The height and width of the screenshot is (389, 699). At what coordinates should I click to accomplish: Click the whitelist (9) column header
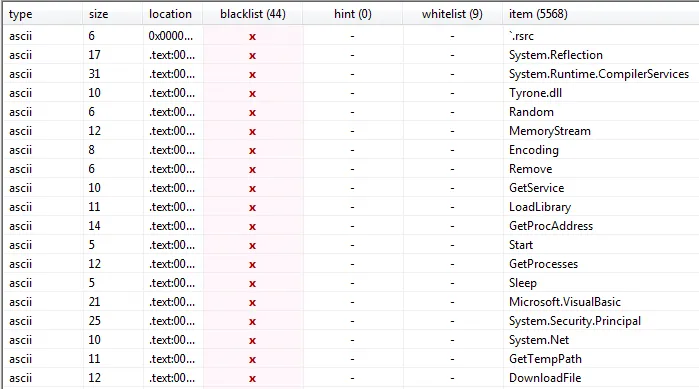(452, 14)
